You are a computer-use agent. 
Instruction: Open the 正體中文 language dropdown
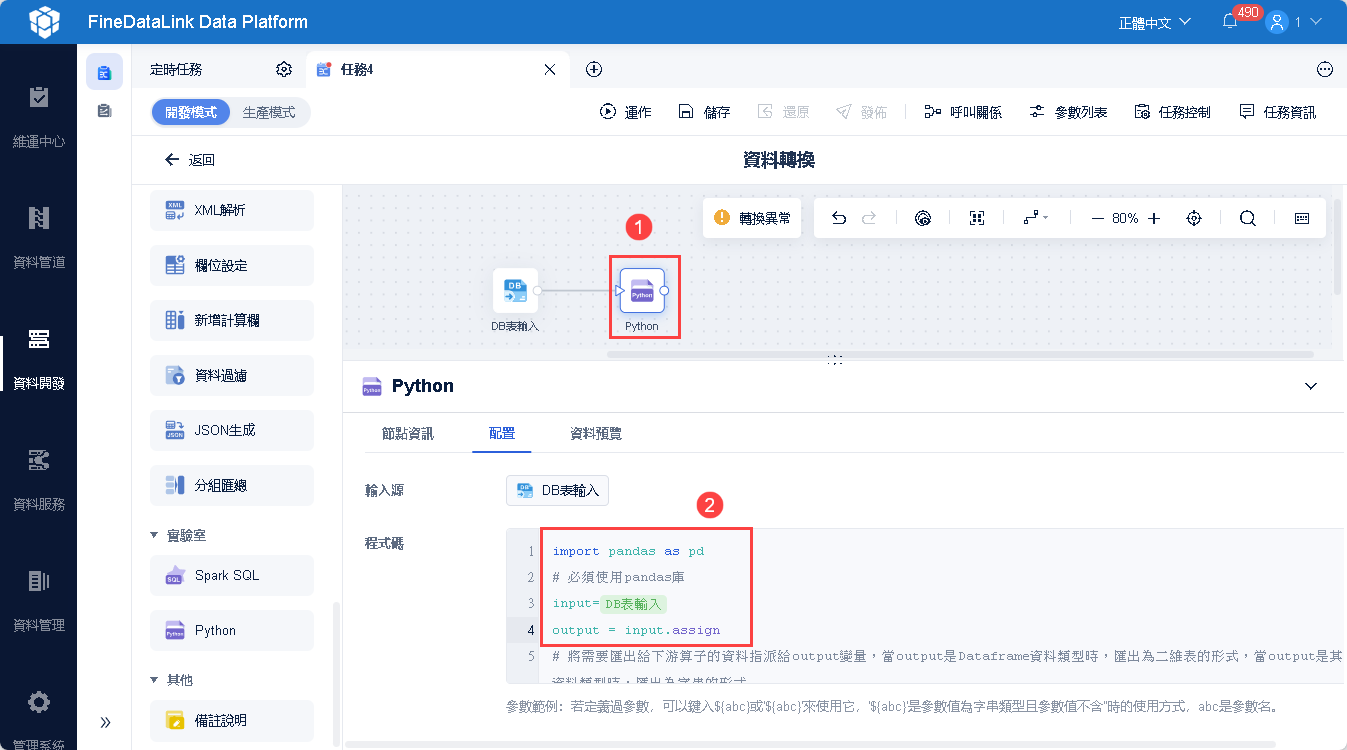1155,22
